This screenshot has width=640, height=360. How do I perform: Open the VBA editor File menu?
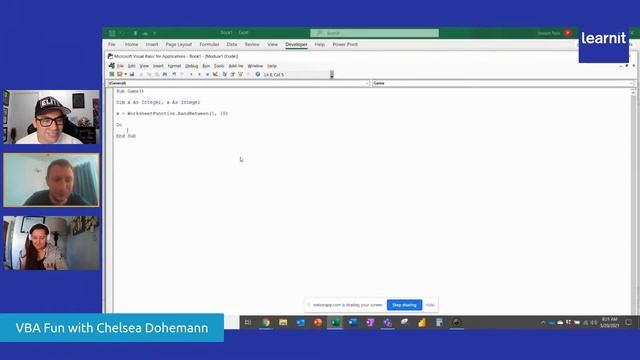coord(120,66)
